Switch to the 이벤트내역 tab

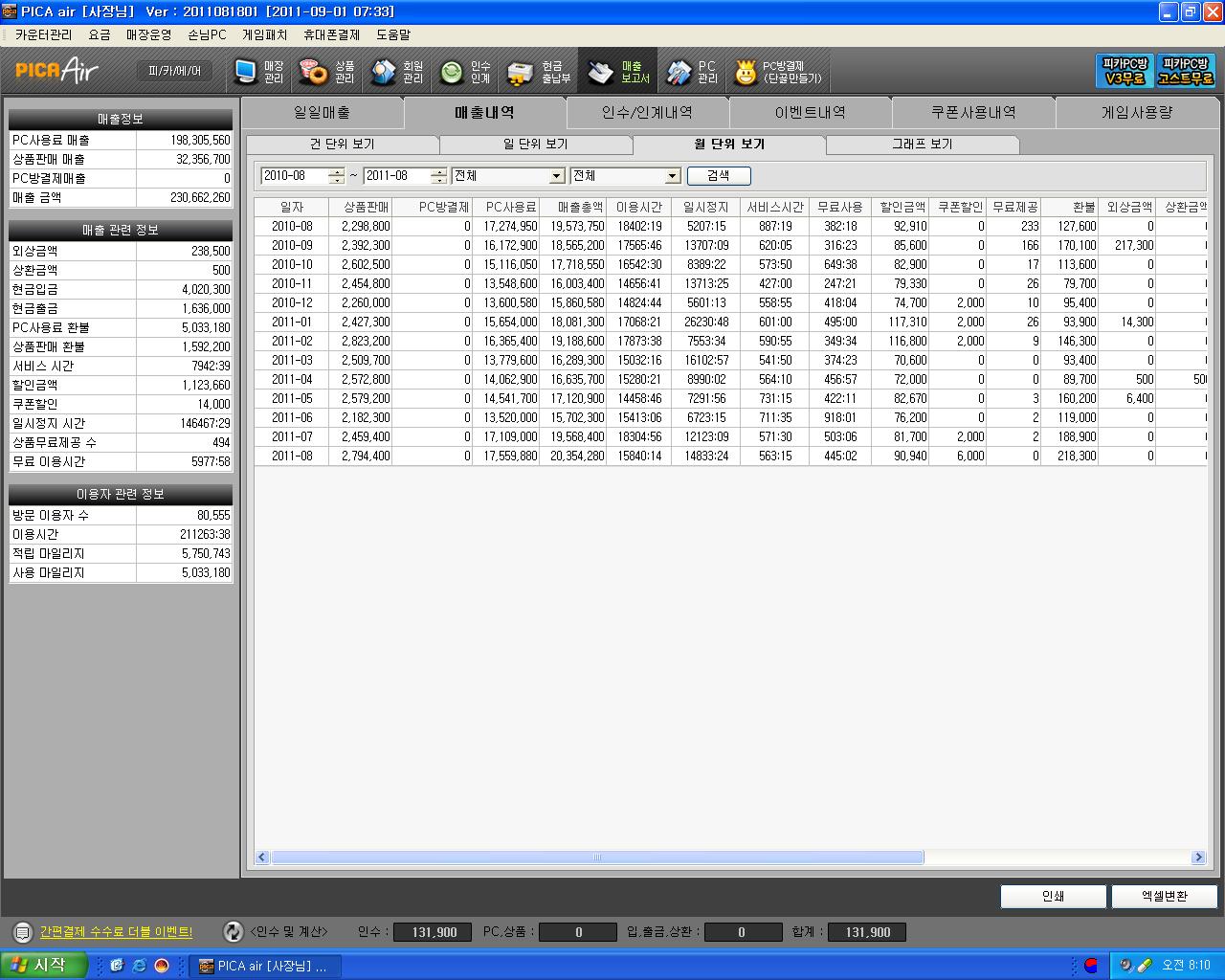810,113
